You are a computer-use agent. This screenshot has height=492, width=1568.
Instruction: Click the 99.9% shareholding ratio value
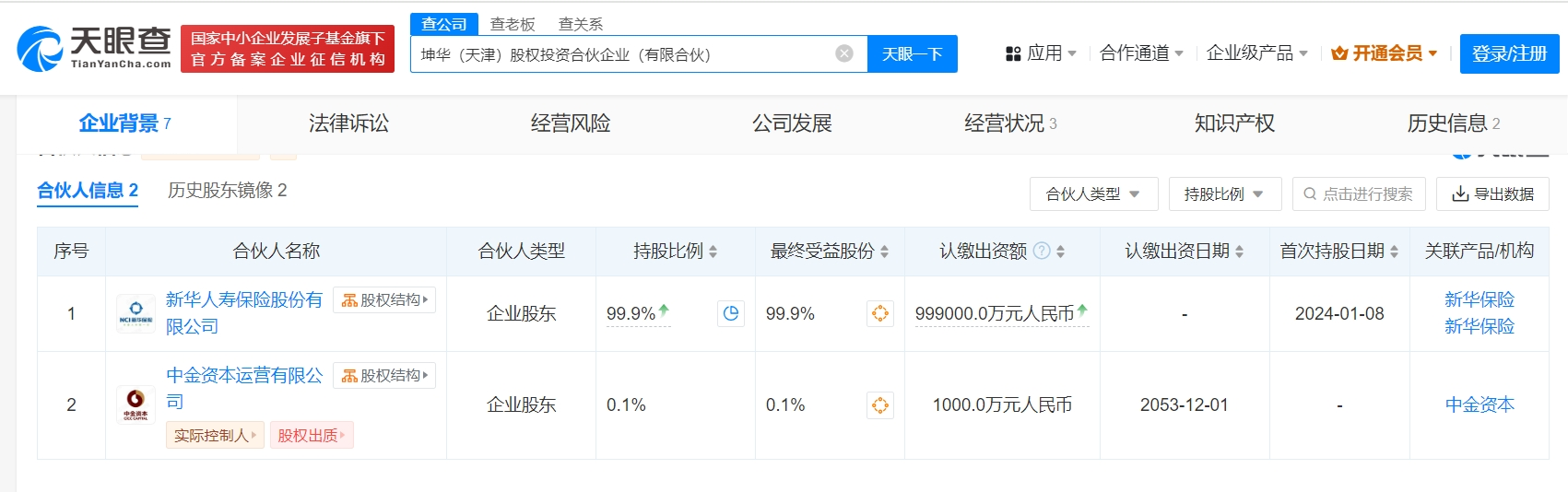(x=631, y=314)
